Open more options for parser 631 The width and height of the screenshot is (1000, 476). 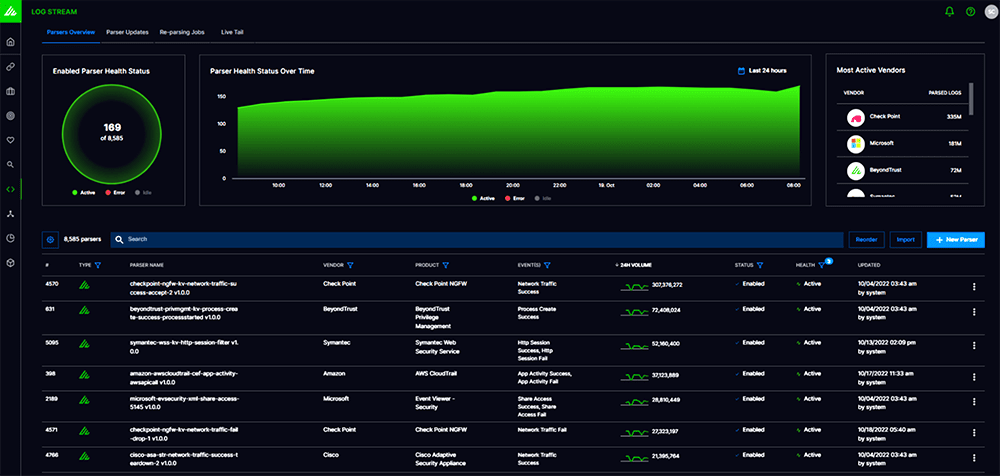pos(973,312)
